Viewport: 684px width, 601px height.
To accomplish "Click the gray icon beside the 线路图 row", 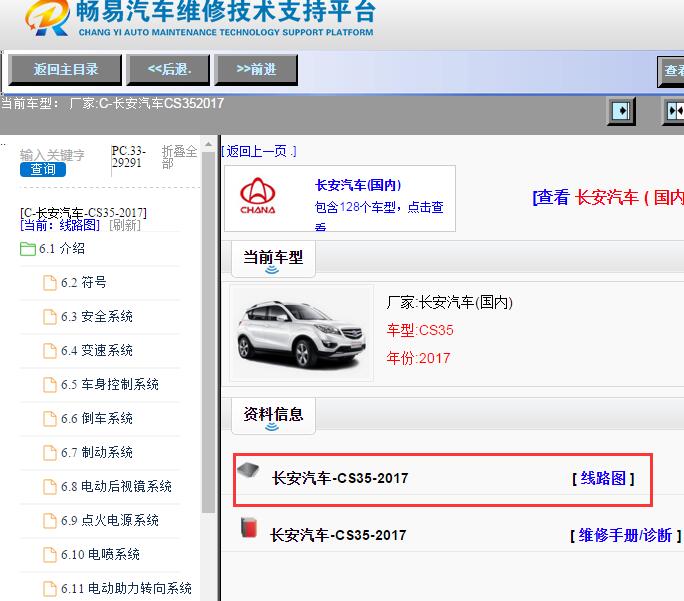I will (248, 470).
